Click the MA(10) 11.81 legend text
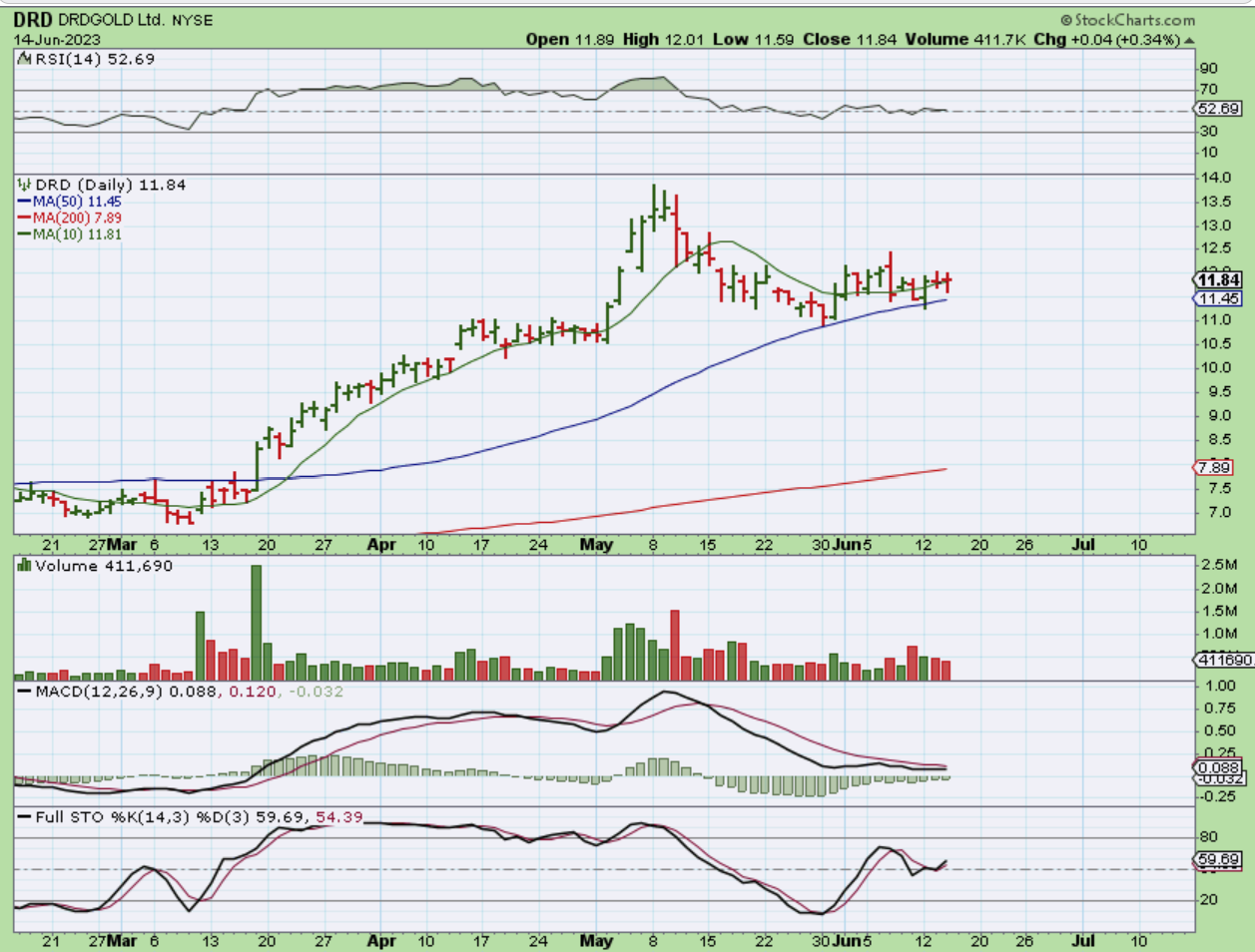Viewport: 1255px width, 952px height. coord(77,235)
